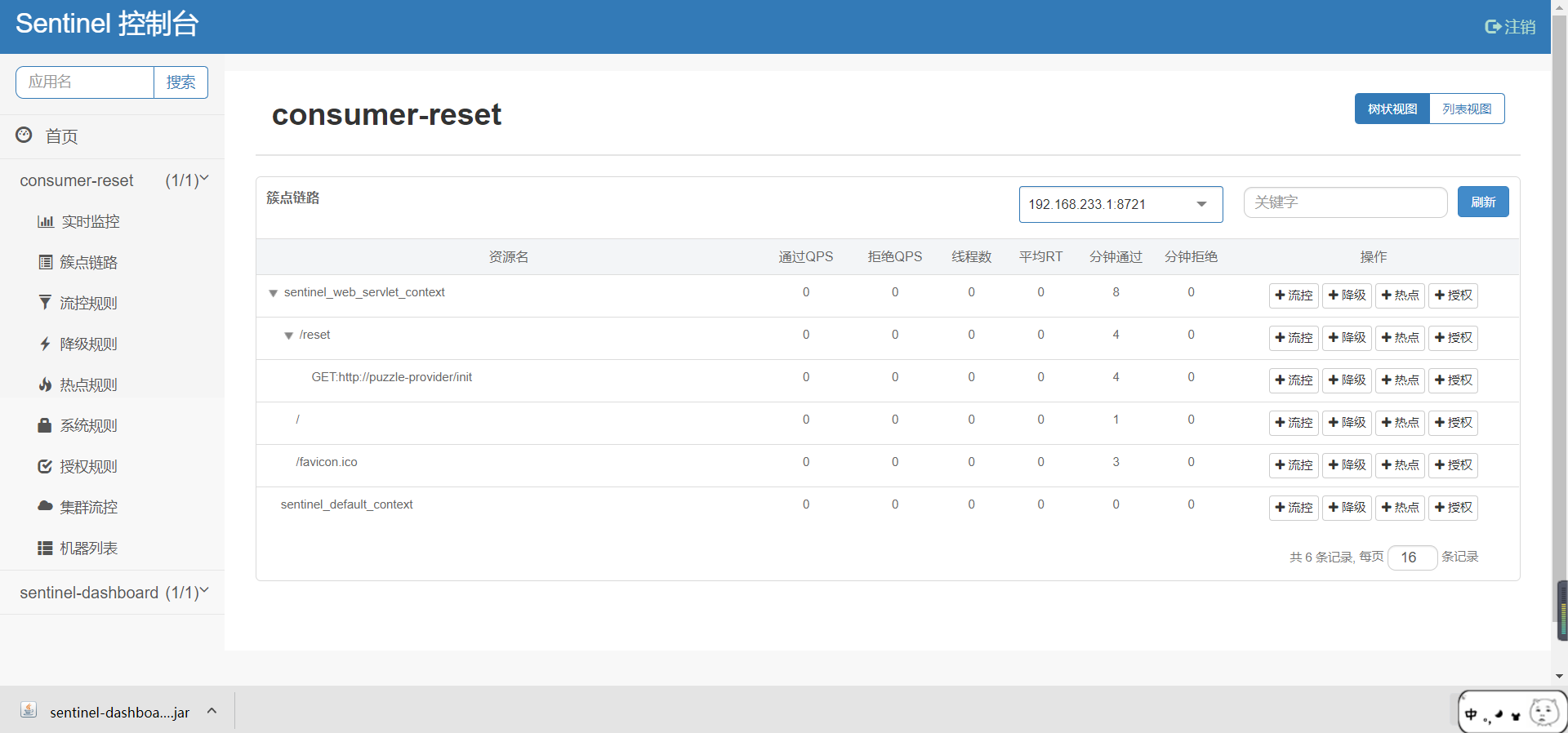Click the records-per-page field showing 16
This screenshot has height=733, width=1568.
(1412, 558)
